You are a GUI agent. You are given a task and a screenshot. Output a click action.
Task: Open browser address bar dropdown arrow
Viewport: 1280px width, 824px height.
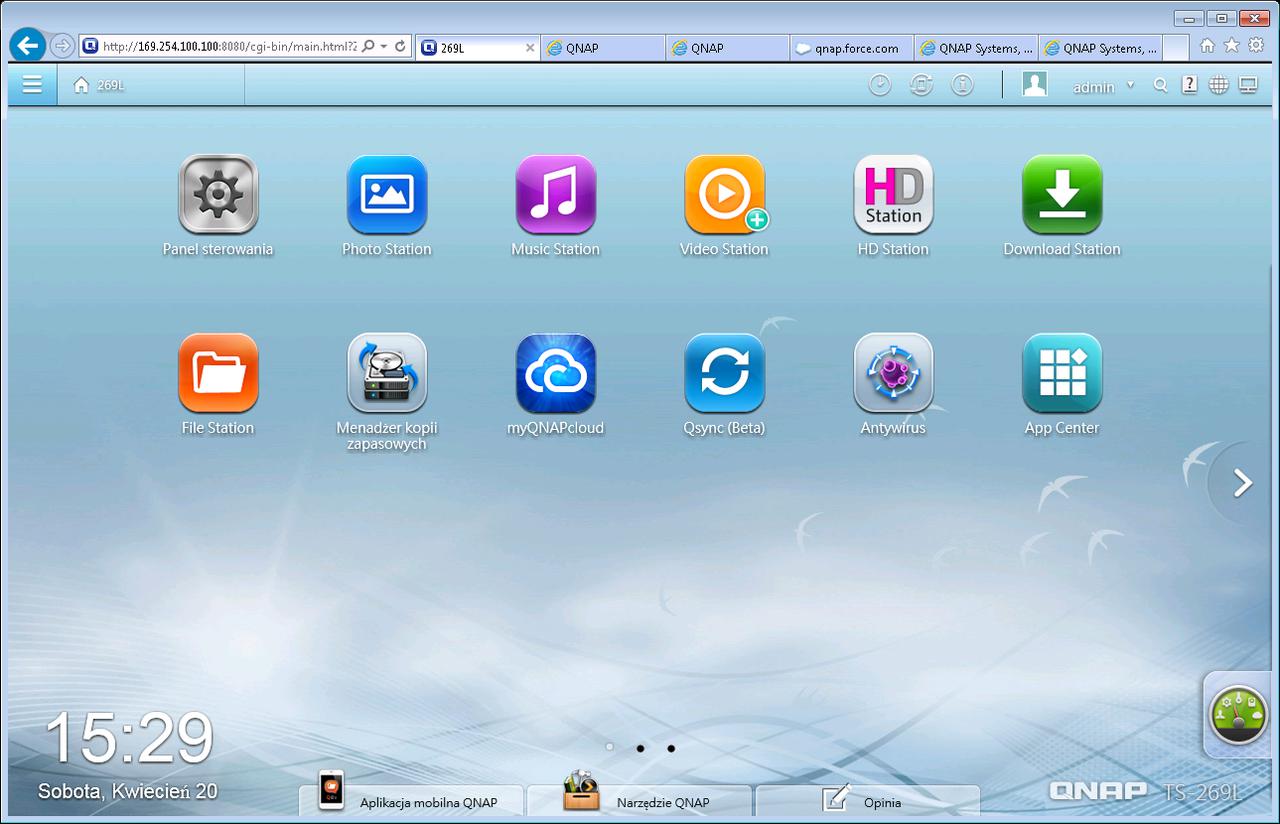pyautogui.click(x=383, y=46)
